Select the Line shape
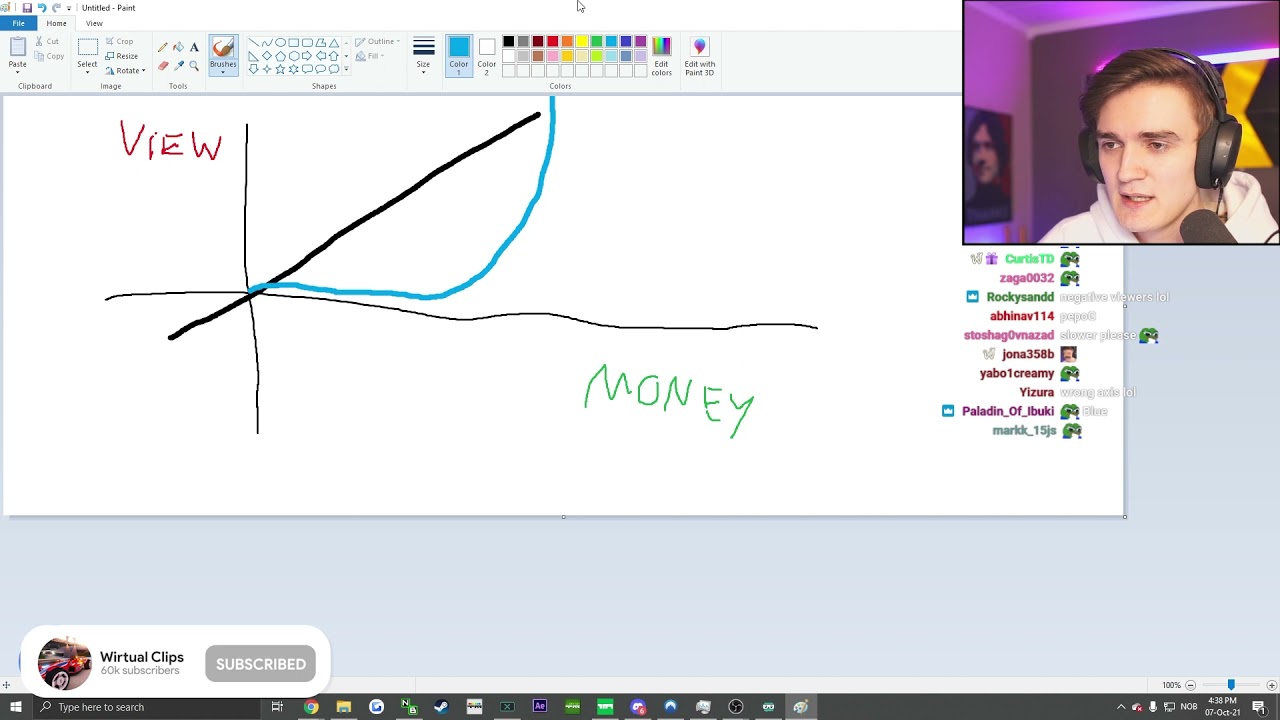The image size is (1280, 720). pos(253,43)
